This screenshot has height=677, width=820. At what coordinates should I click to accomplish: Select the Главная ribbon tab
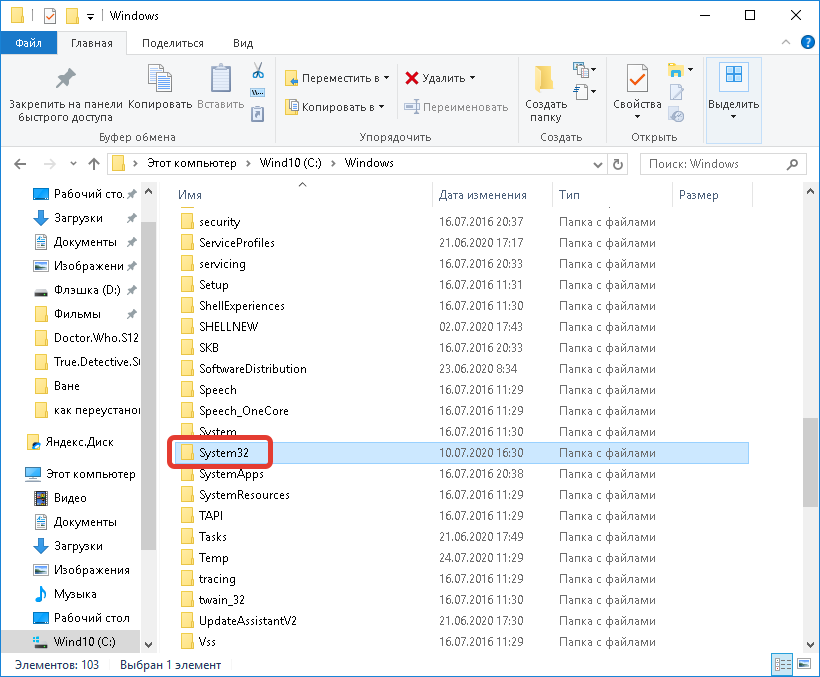click(92, 43)
